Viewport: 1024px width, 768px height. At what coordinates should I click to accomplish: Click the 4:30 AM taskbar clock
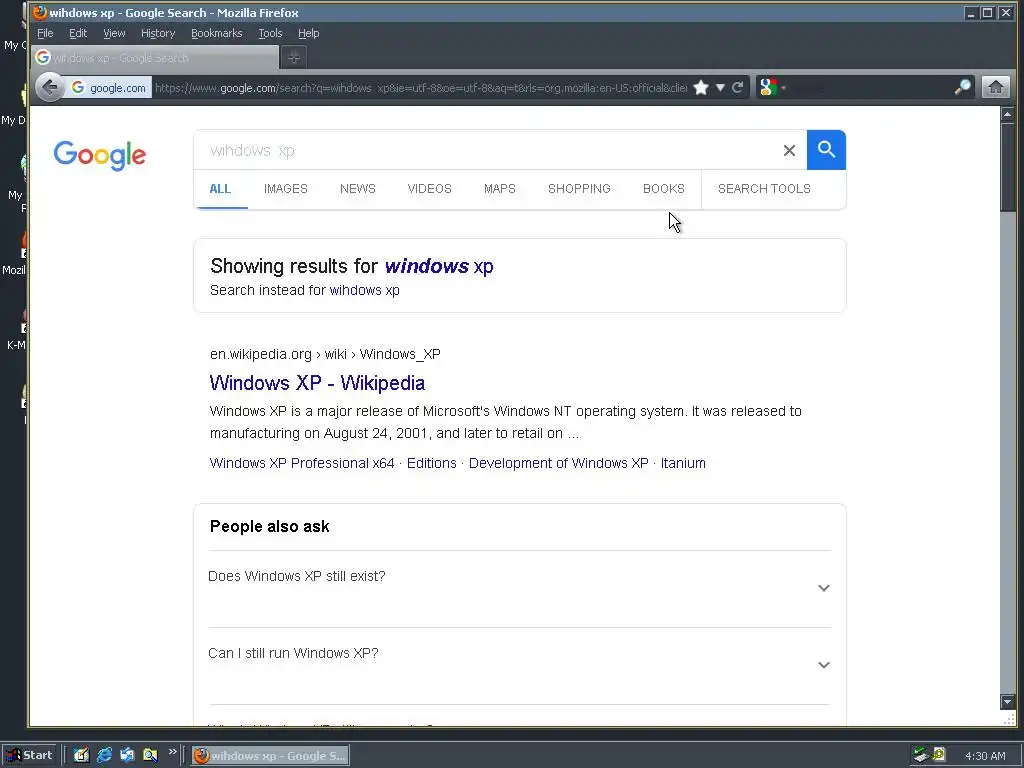(985, 756)
